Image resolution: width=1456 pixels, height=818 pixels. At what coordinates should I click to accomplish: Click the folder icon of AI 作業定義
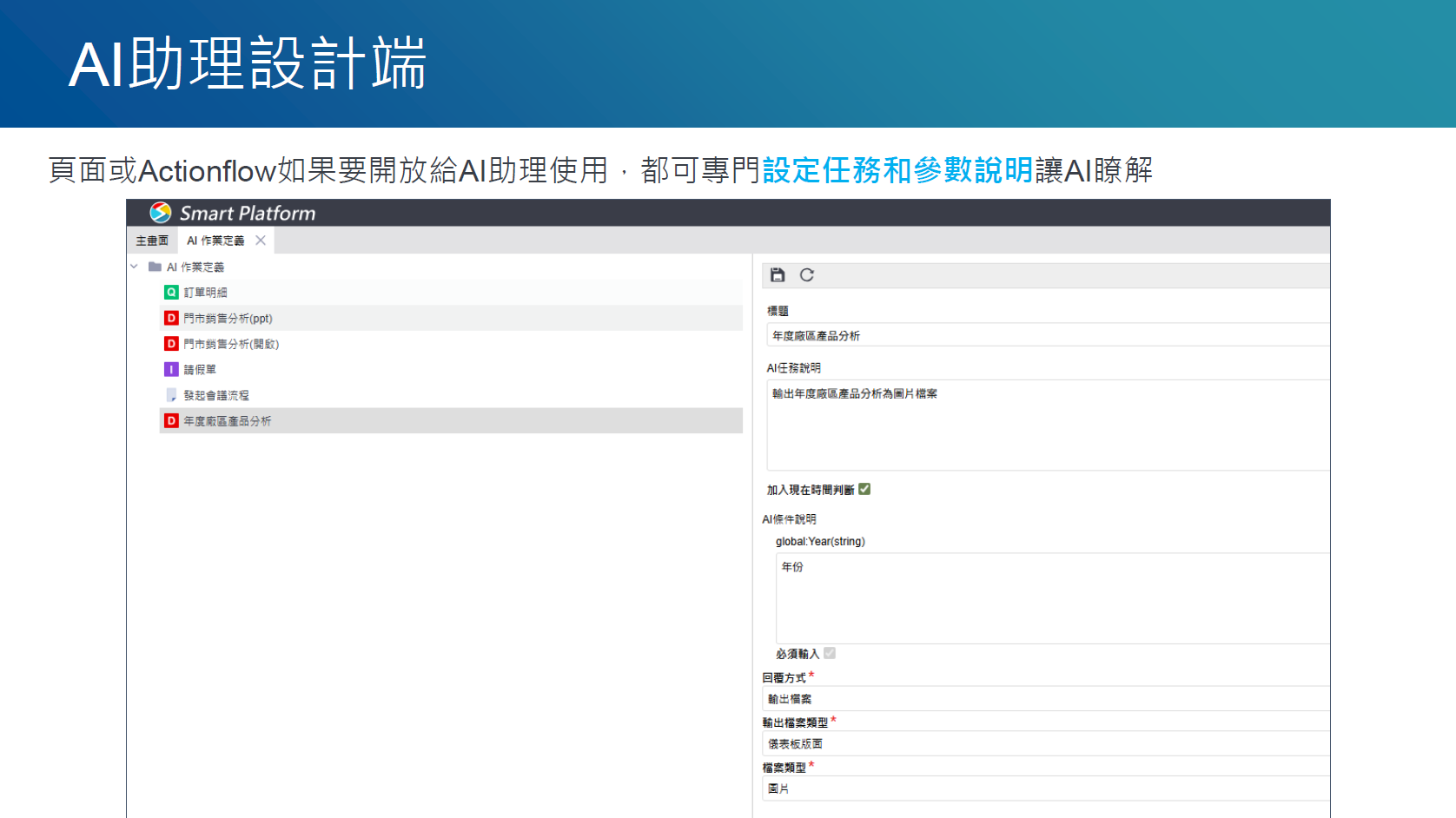click(x=153, y=267)
